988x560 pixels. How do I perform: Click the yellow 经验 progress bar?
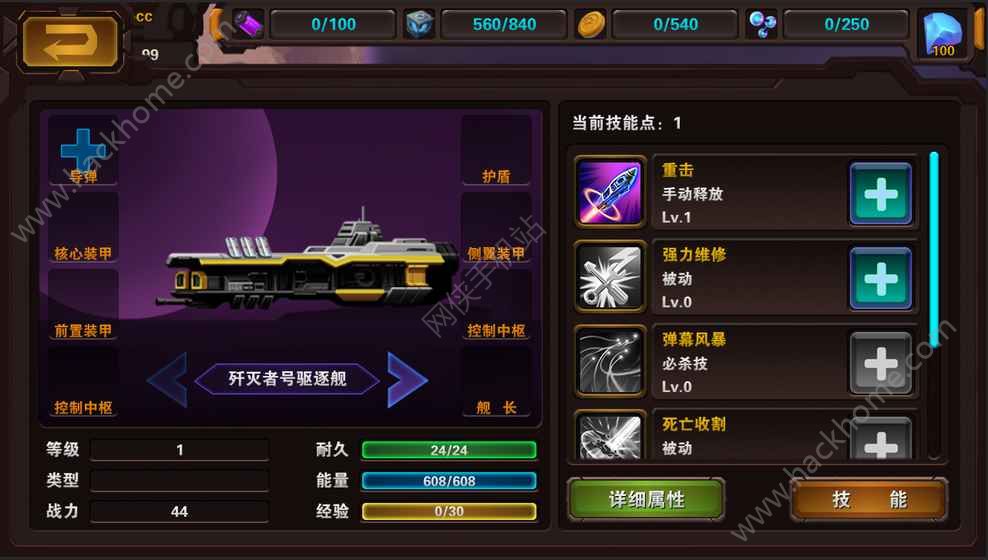(x=449, y=511)
